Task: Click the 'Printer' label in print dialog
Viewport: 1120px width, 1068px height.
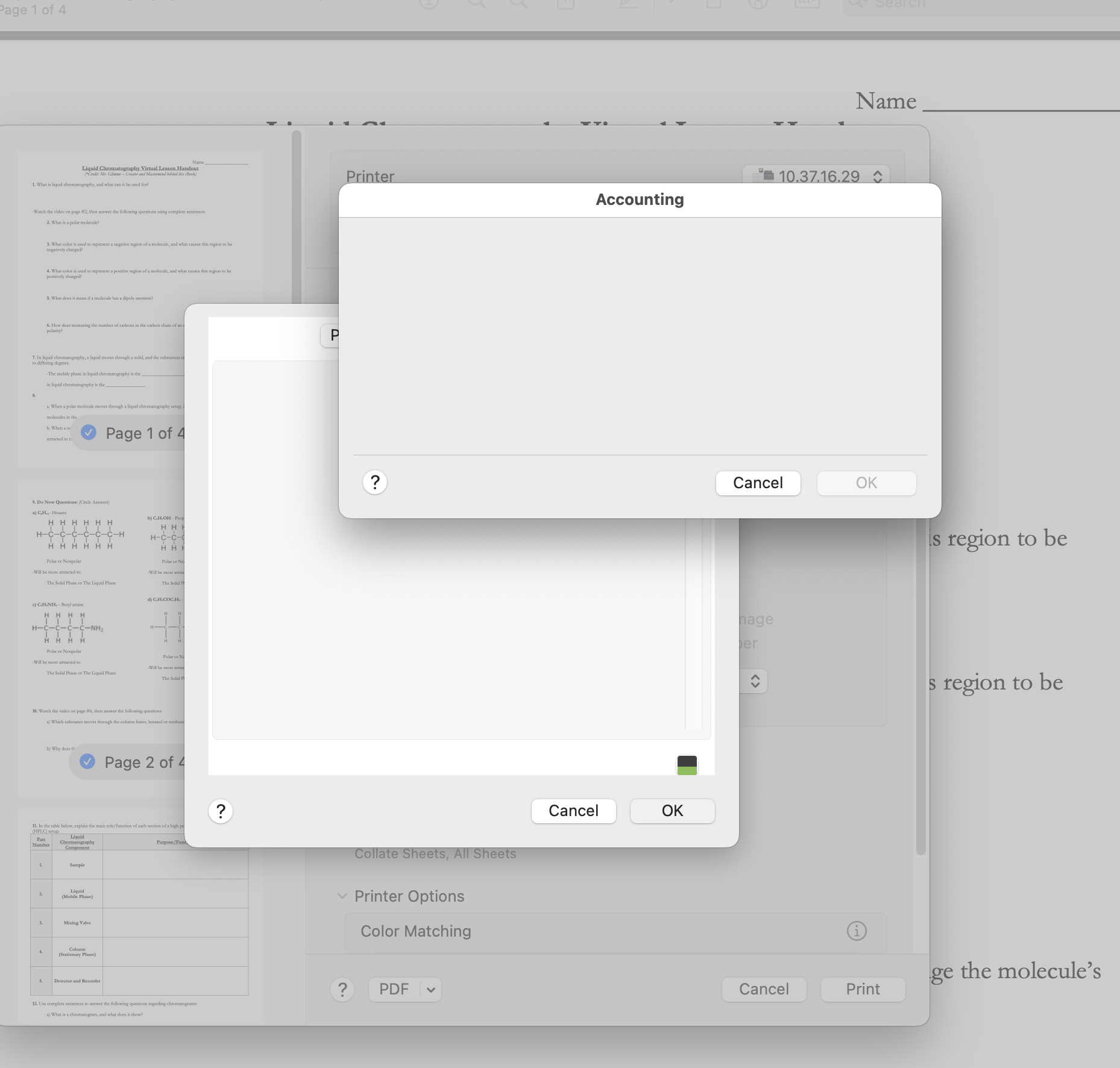Action: [370, 176]
